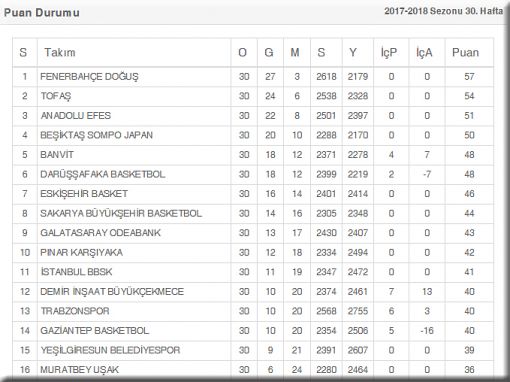The height and width of the screenshot is (382, 510).
Task: Click the 2538 scored value for Tofaş
Action: [326, 96]
